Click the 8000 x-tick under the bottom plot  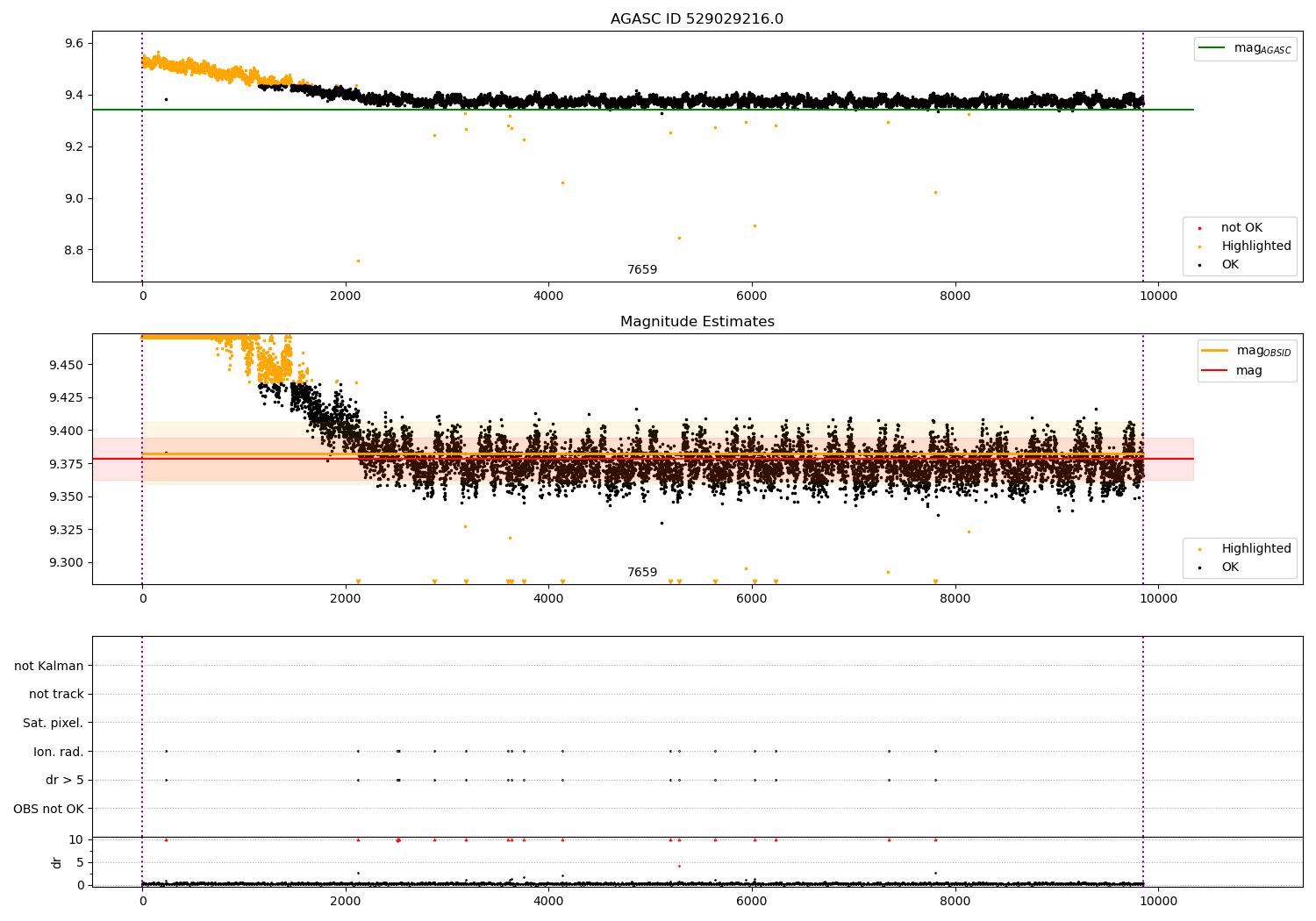coord(955,902)
